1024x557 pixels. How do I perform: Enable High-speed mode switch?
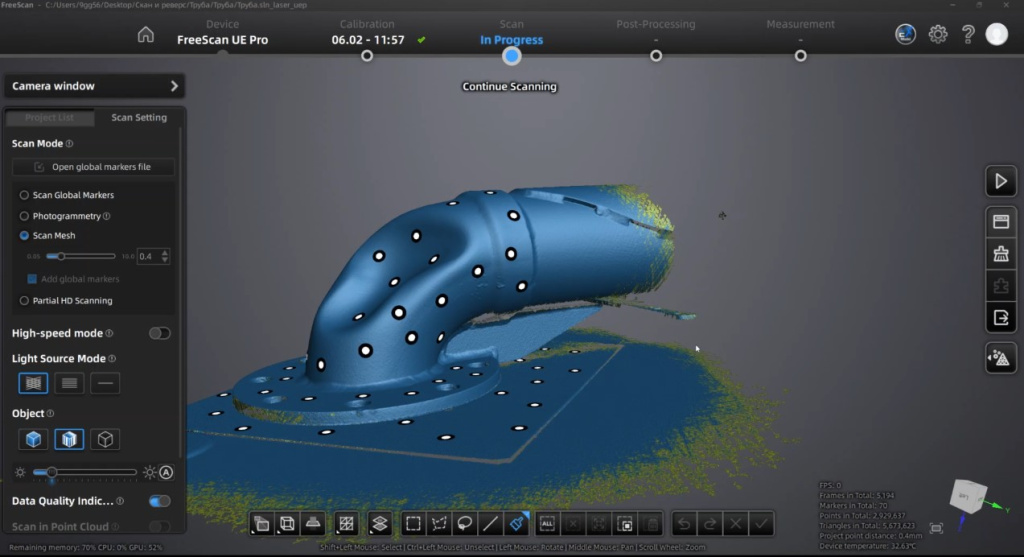[x=159, y=333]
